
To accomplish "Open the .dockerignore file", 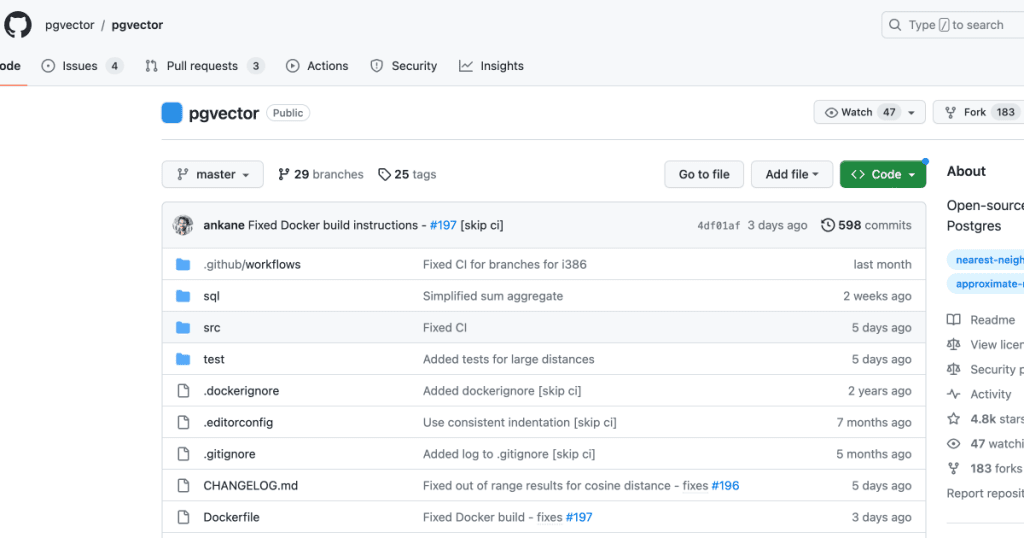I will (241, 391).
